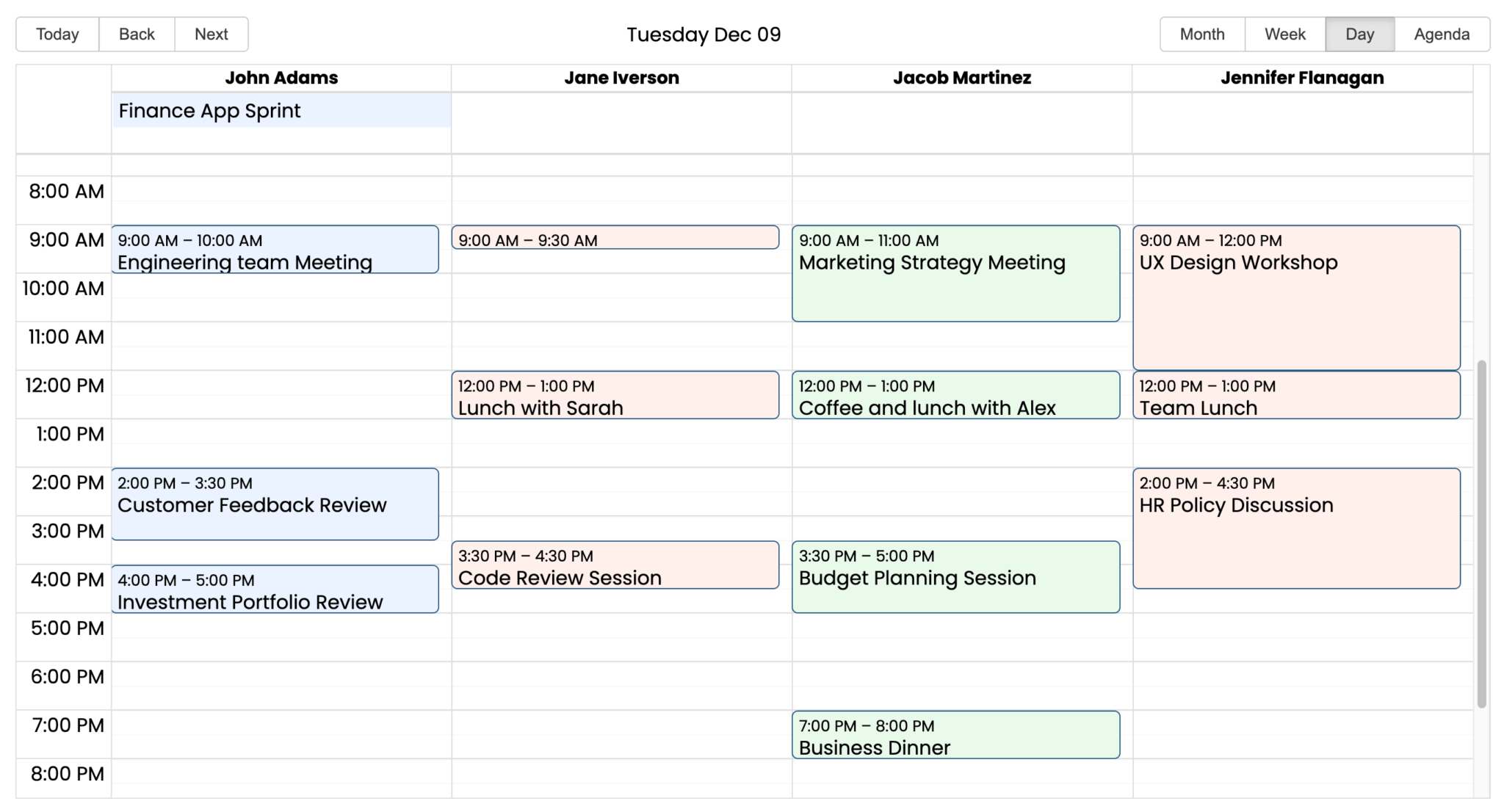Open the Agenda view
Image resolution: width=1504 pixels, height=812 pixels.
(1442, 35)
